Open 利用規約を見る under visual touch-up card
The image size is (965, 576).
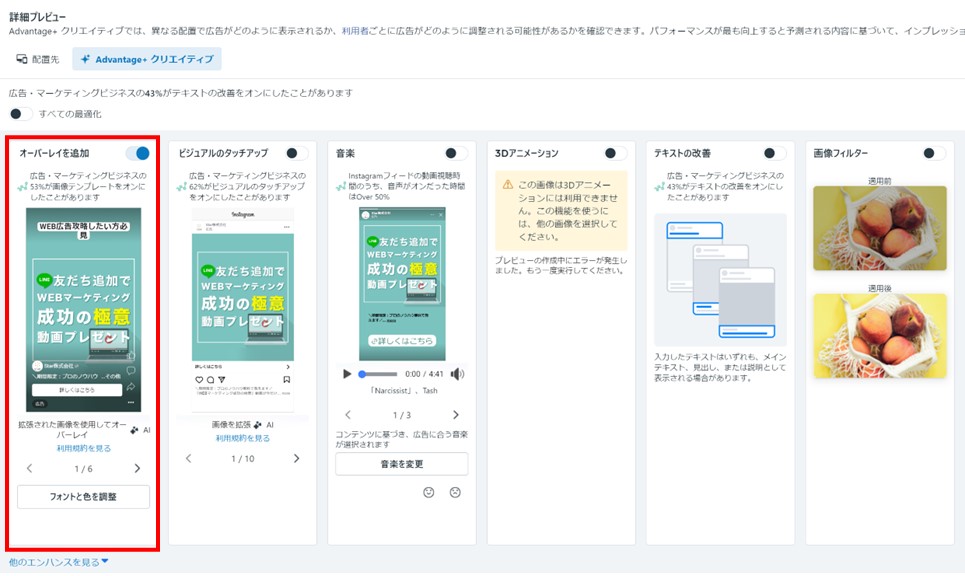(x=242, y=438)
